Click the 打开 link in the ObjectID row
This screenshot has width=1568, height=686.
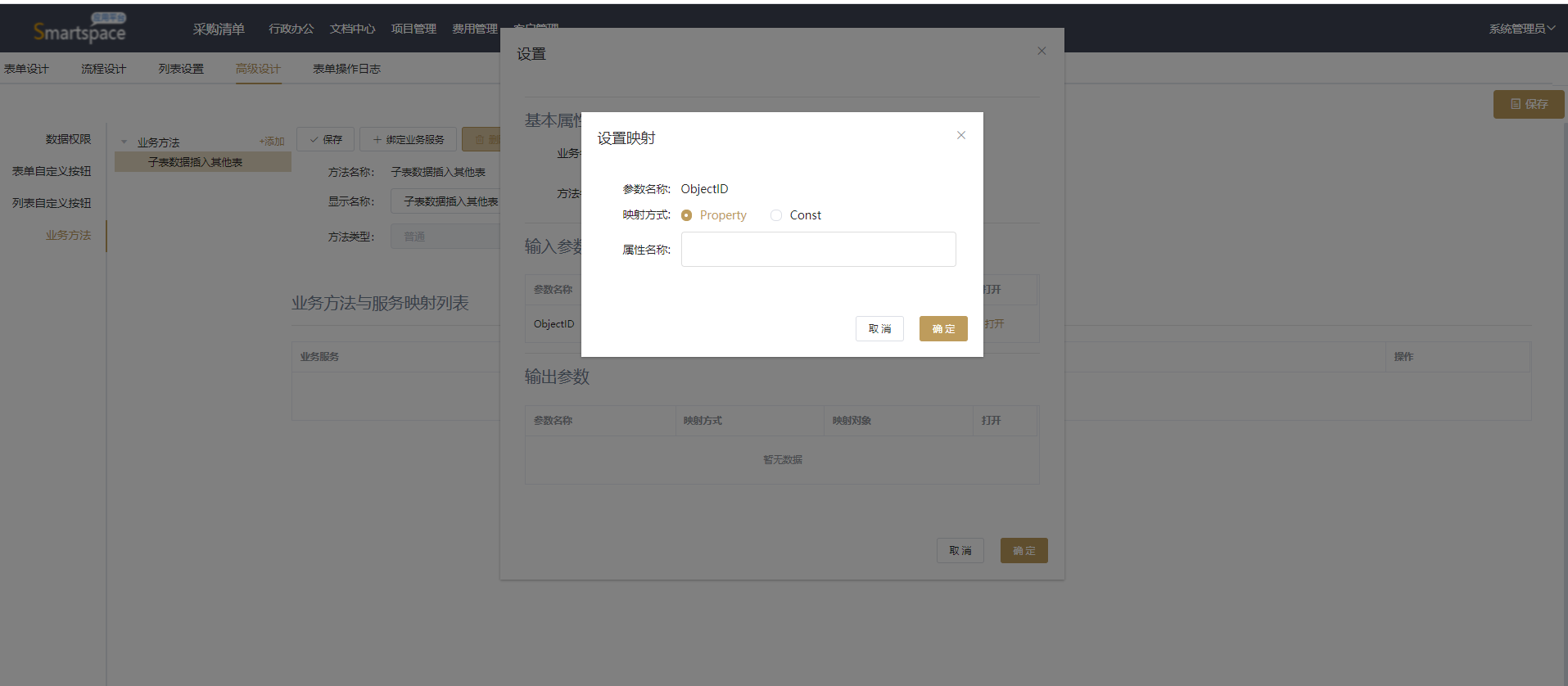point(994,323)
